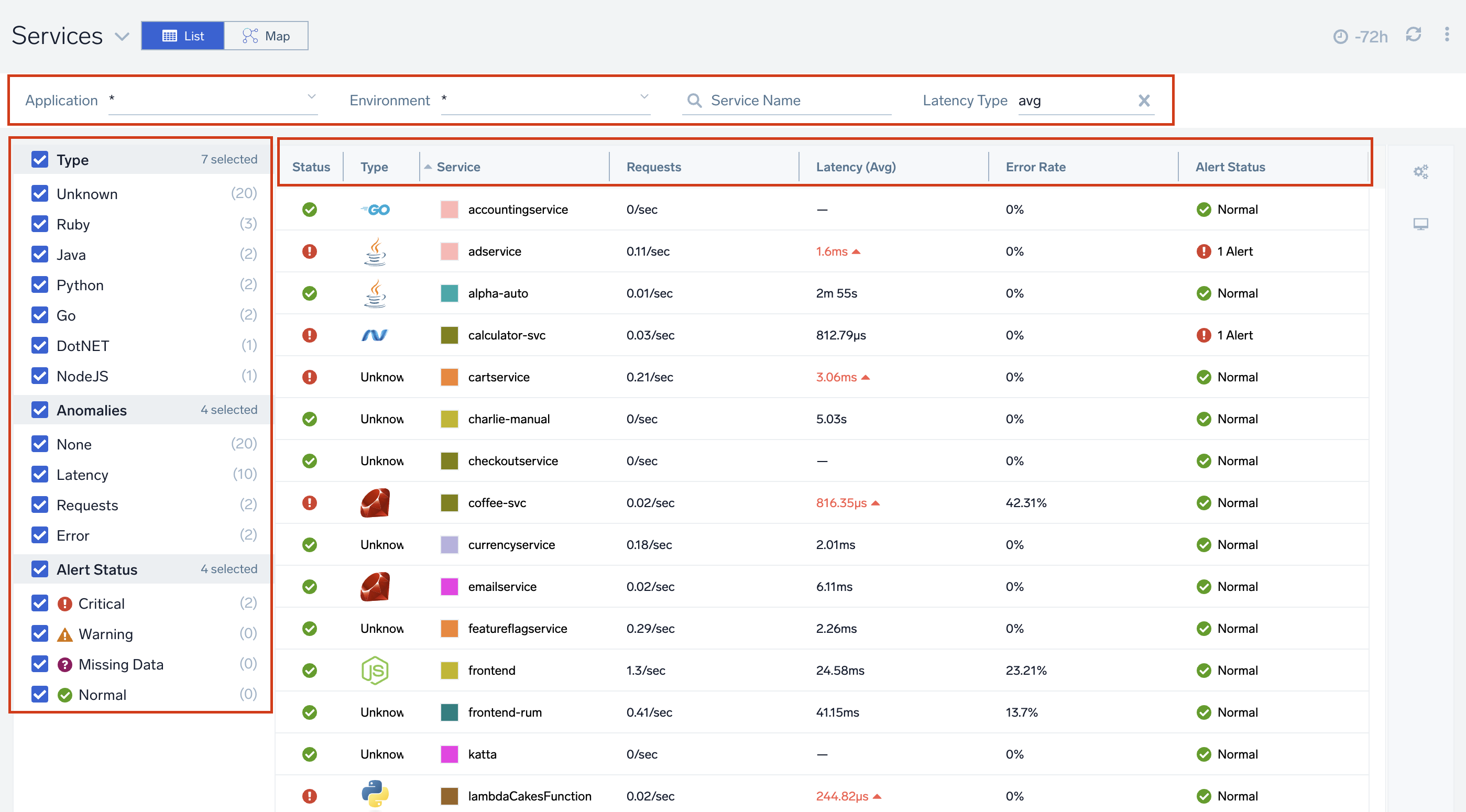Expand the Services title dropdown
This screenshot has height=812, width=1466.
(122, 37)
